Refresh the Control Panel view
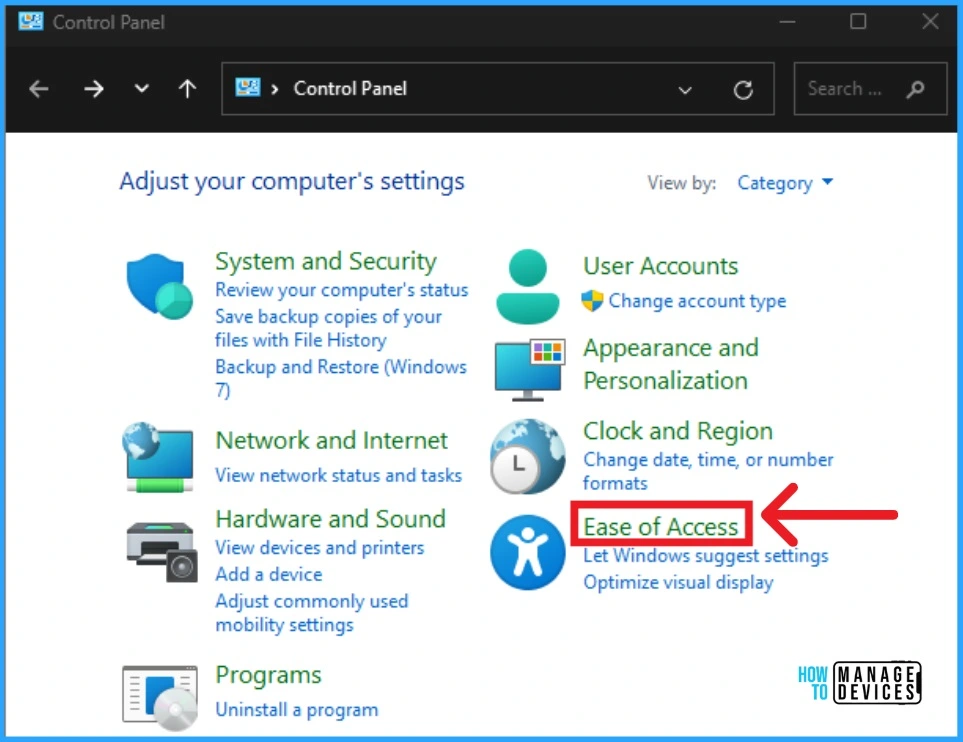Screen dimensions: 963x742 tap(743, 90)
